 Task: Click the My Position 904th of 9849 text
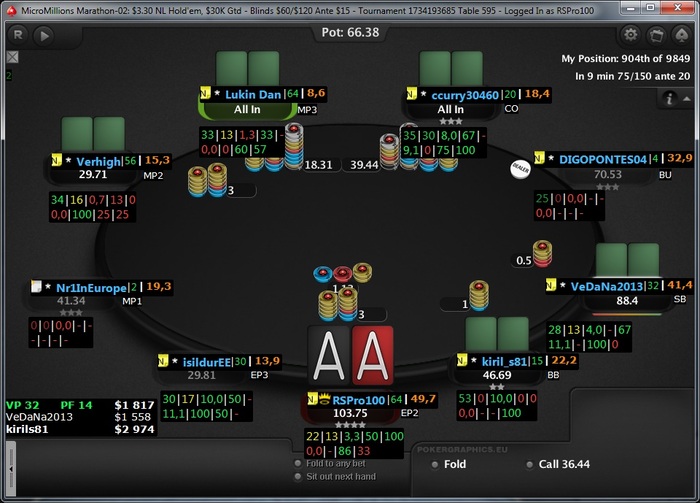(x=625, y=58)
